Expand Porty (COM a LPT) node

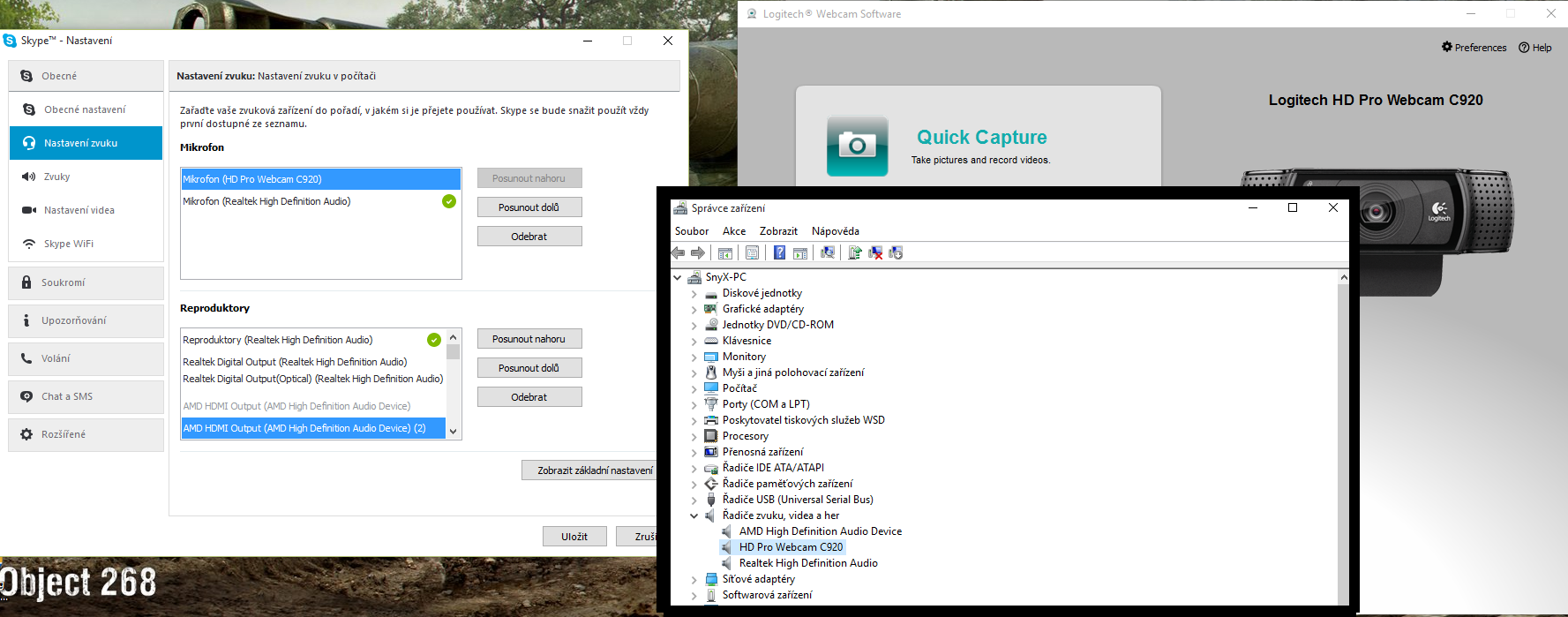(694, 404)
